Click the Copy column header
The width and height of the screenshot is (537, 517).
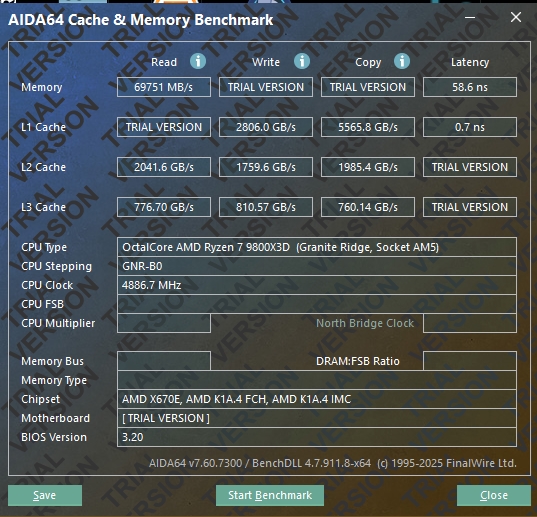pos(368,63)
